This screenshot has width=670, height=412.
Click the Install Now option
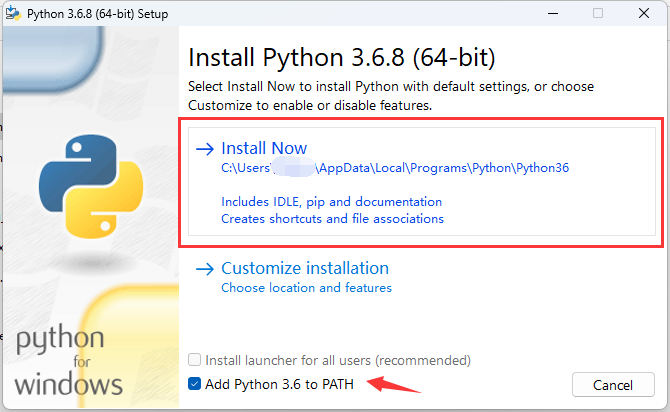pyautogui.click(x=422, y=181)
